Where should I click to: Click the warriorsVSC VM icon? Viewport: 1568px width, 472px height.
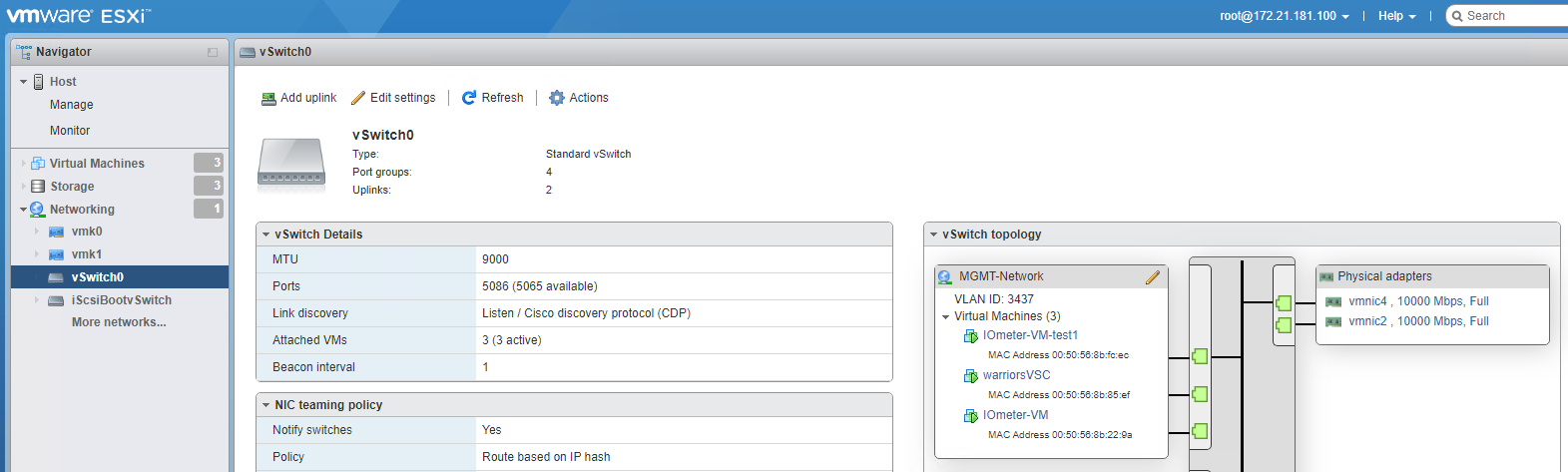970,376
